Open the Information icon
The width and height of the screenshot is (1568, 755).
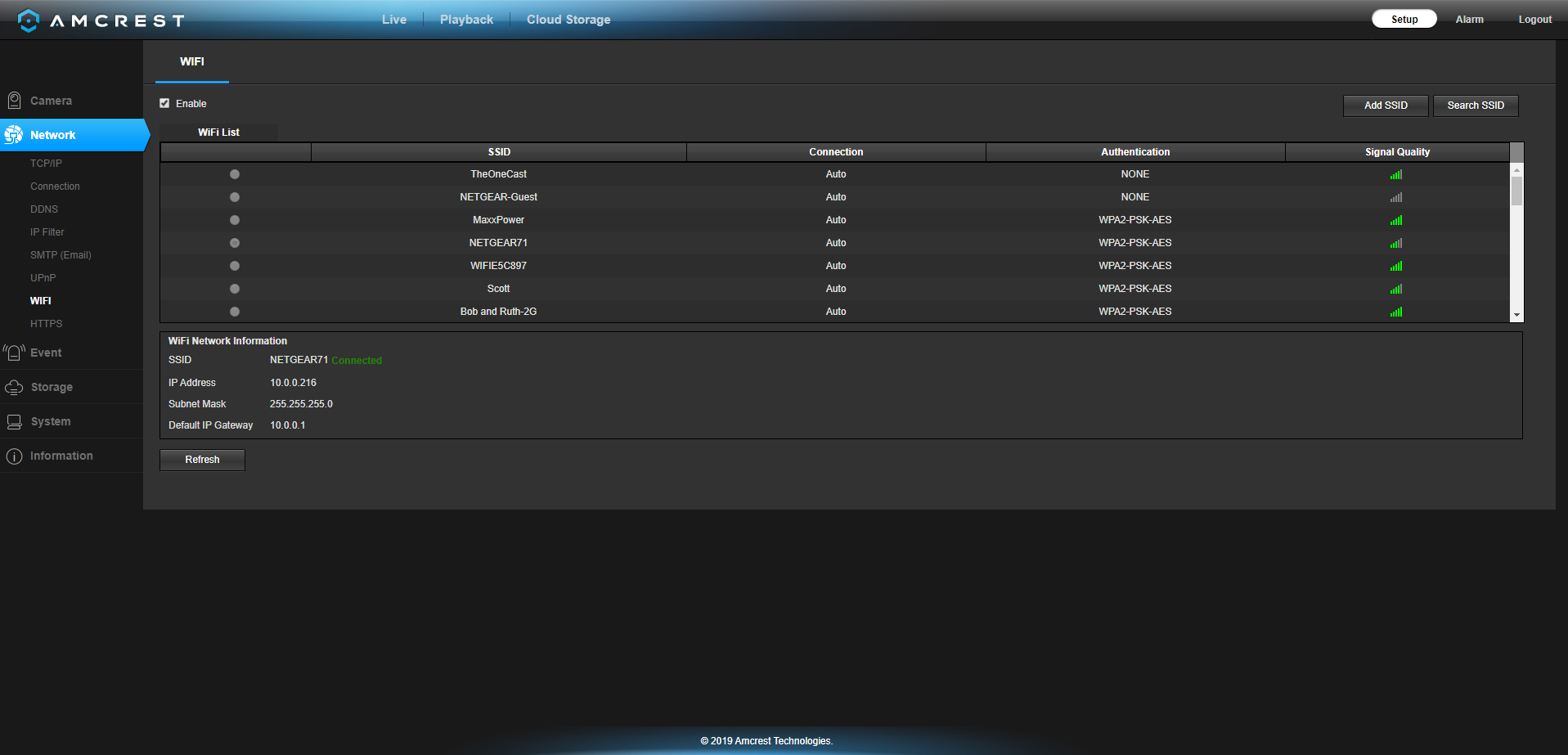tap(14, 456)
